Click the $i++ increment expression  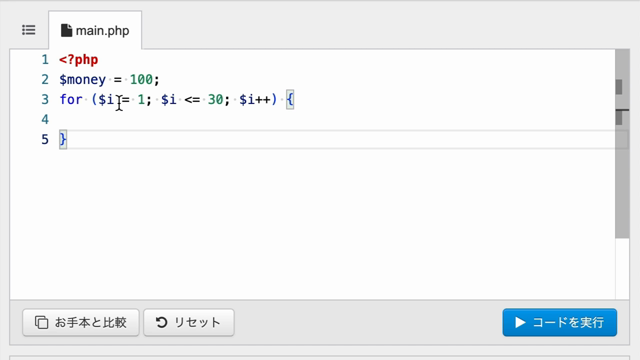pyautogui.click(x=255, y=100)
